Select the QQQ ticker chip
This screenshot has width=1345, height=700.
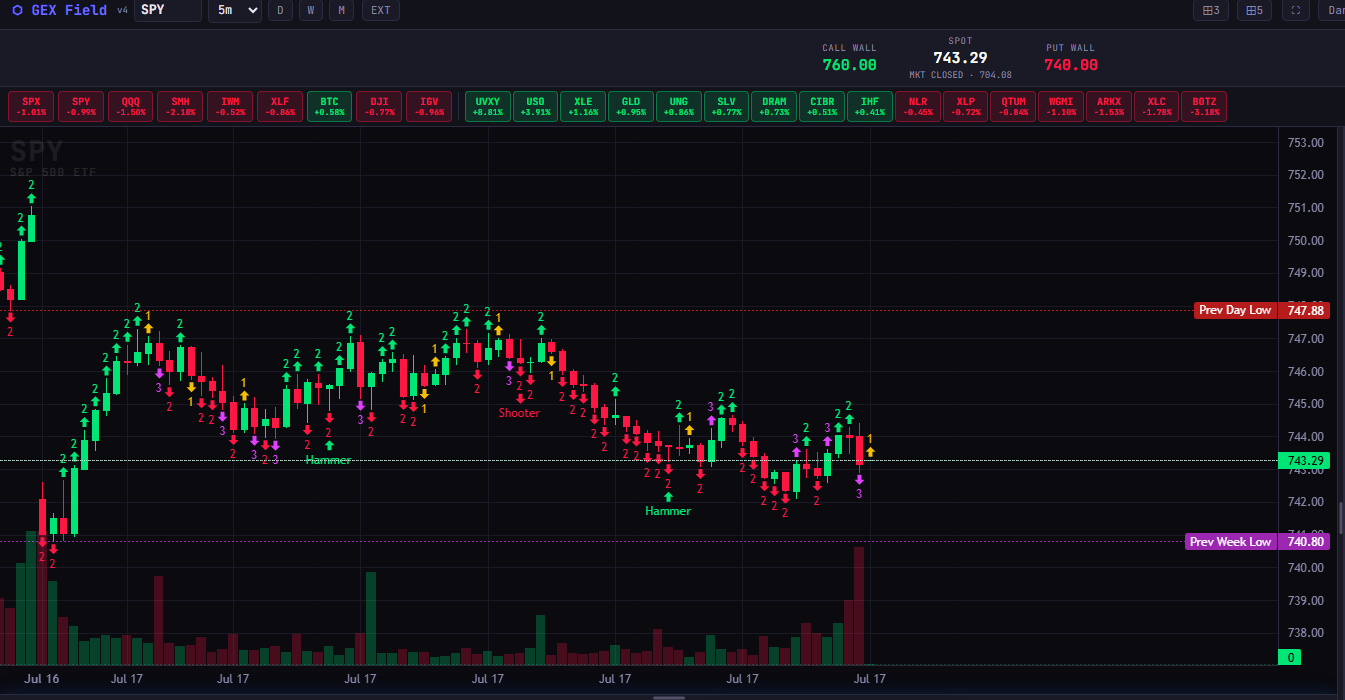[131, 106]
